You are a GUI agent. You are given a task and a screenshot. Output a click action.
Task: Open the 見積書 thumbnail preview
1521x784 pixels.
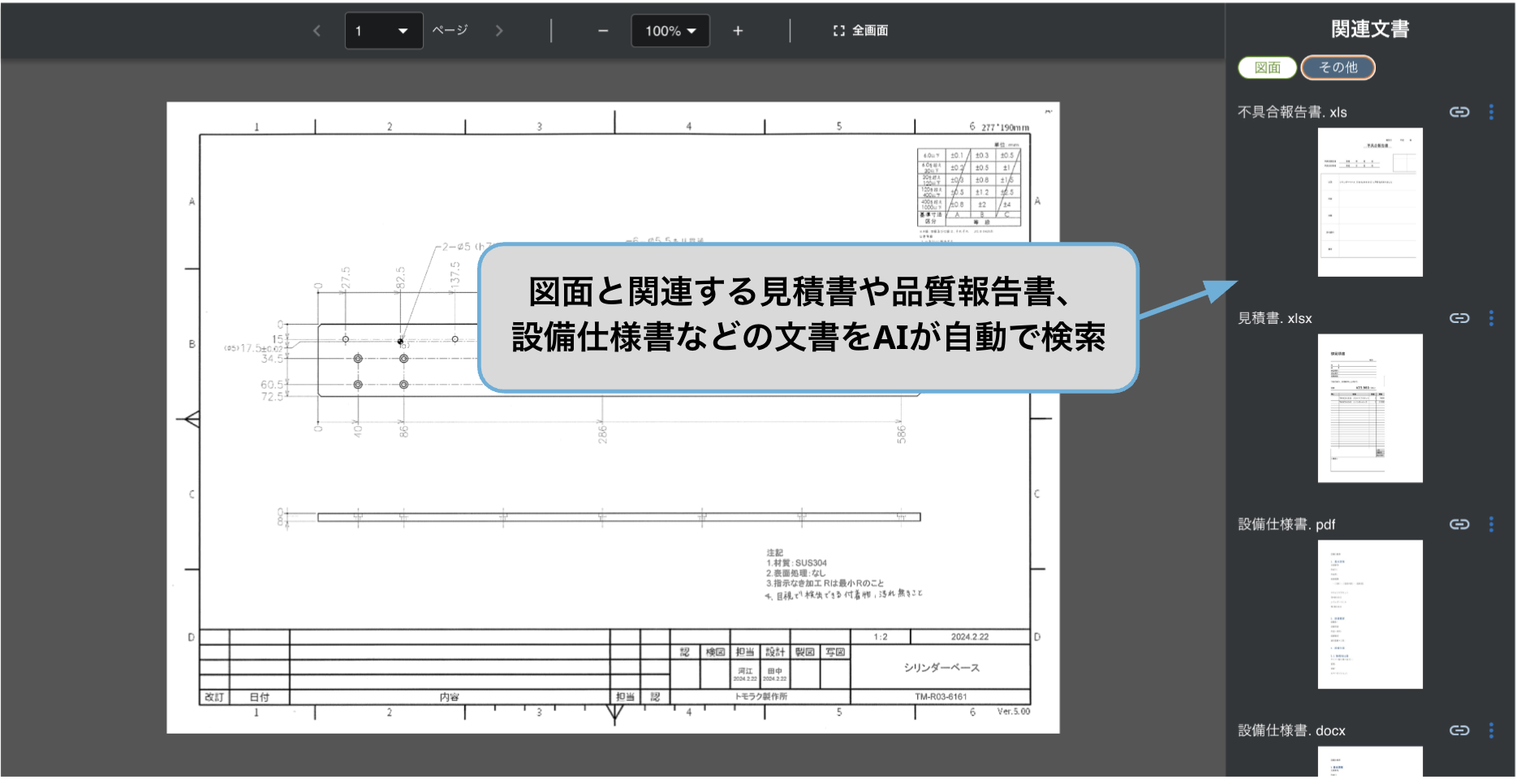tap(1370, 408)
